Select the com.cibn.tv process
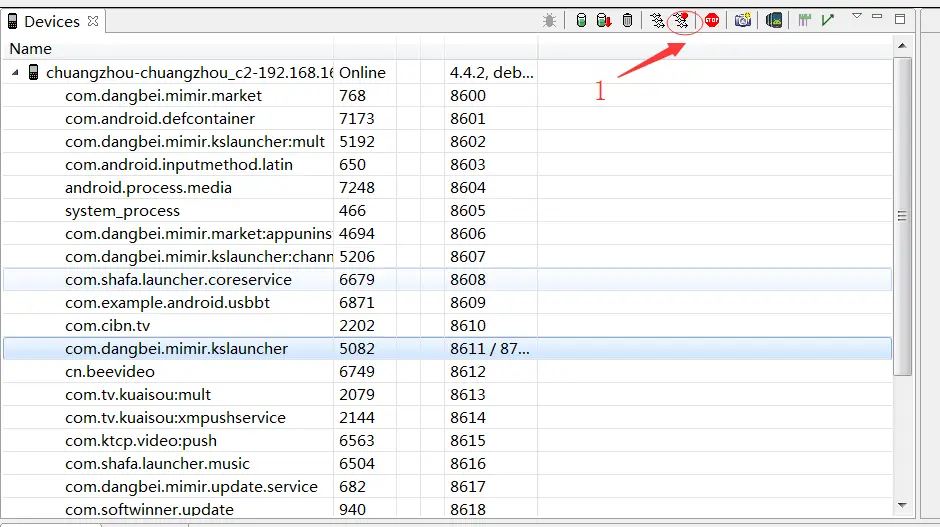This screenshot has width=940, height=527. (447, 326)
